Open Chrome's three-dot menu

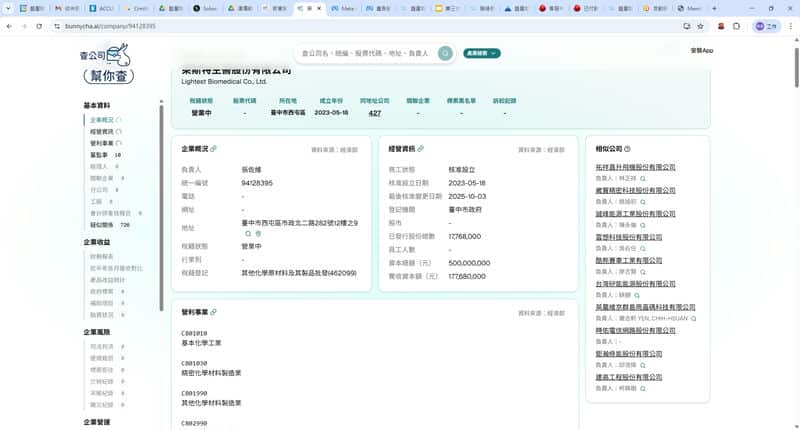click(x=789, y=26)
